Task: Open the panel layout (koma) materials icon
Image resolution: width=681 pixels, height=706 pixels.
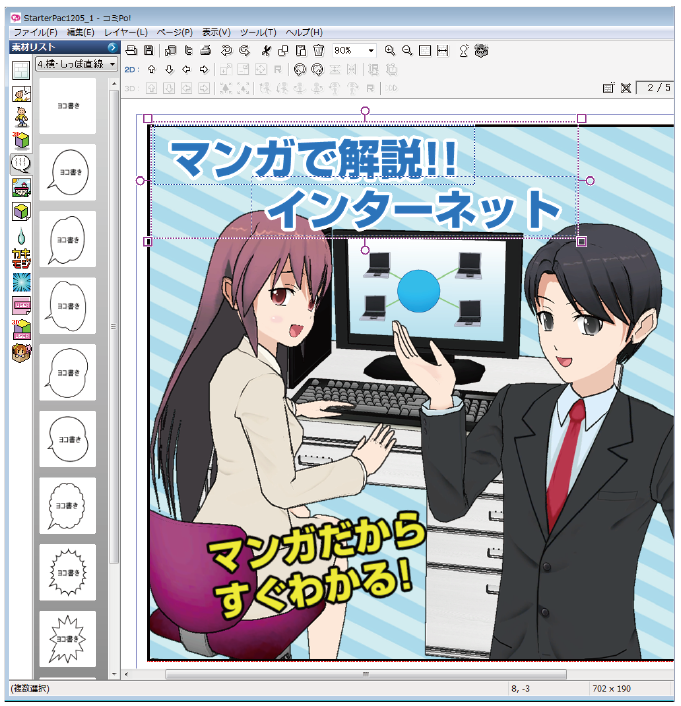Action: pyautogui.click(x=20, y=71)
